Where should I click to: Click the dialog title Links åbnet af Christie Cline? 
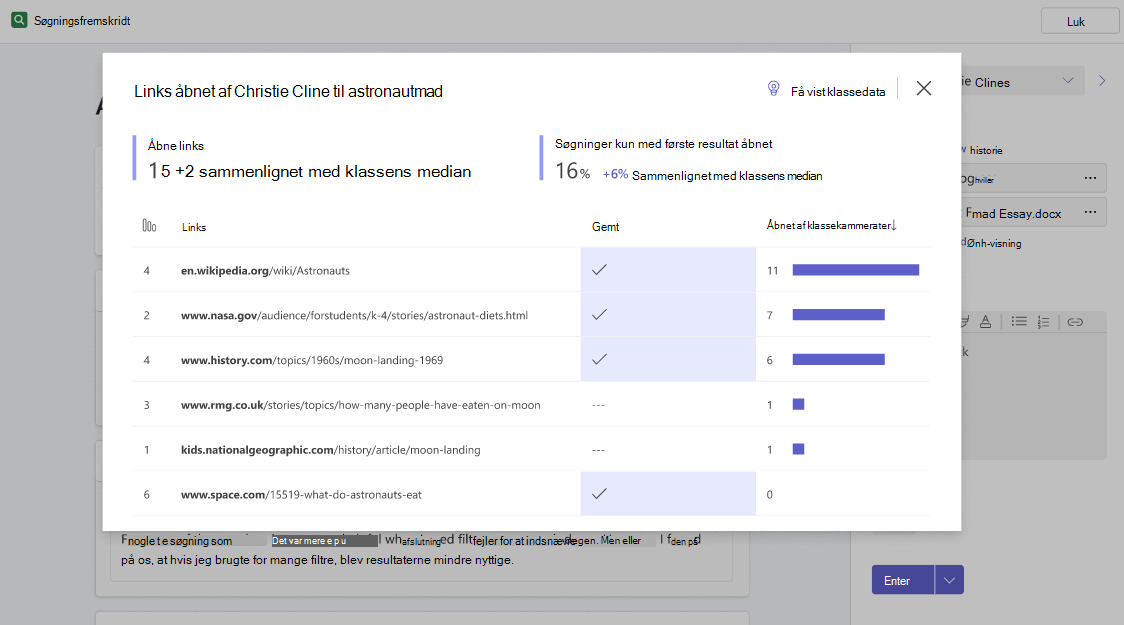pos(288,91)
